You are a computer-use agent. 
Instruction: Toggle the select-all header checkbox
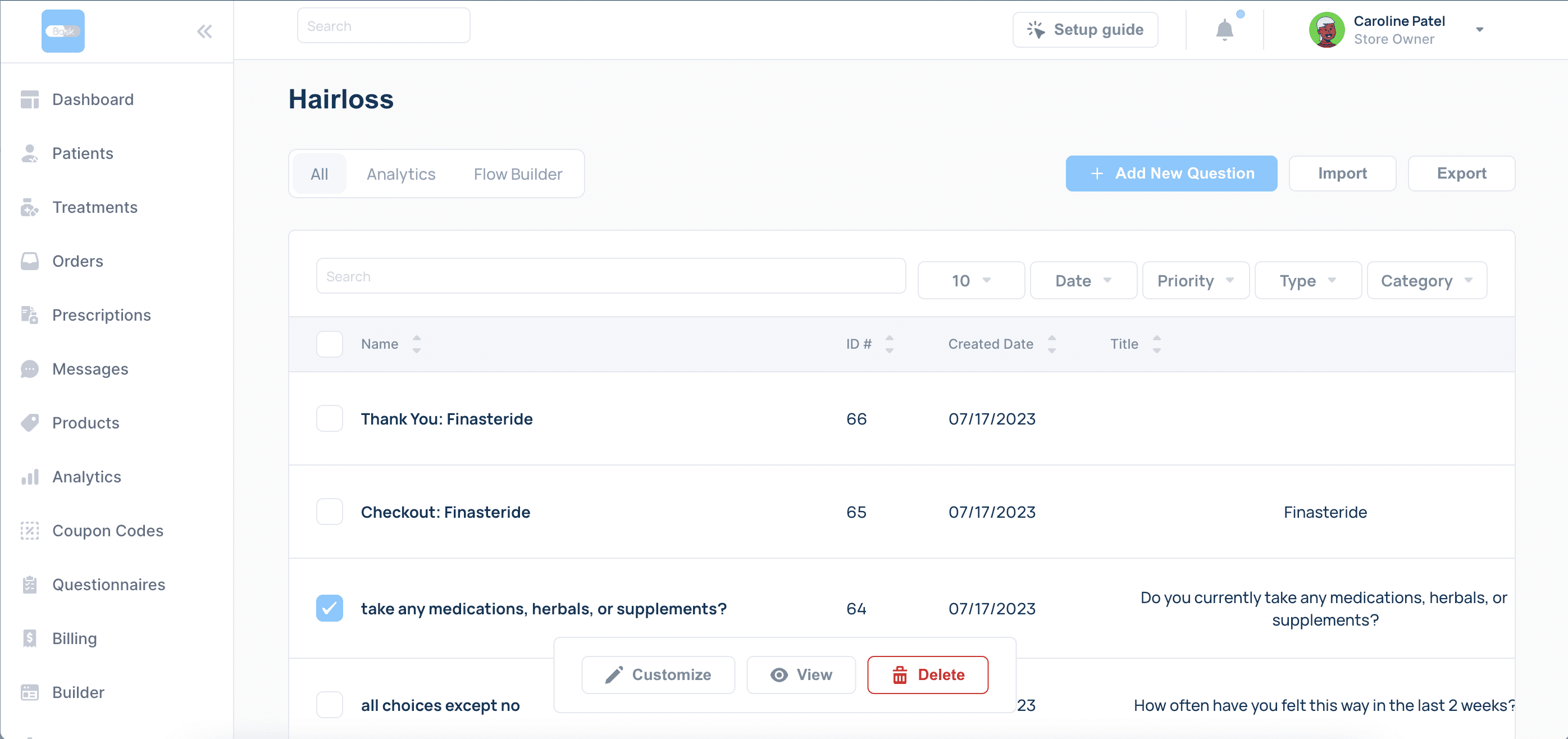pyautogui.click(x=329, y=344)
